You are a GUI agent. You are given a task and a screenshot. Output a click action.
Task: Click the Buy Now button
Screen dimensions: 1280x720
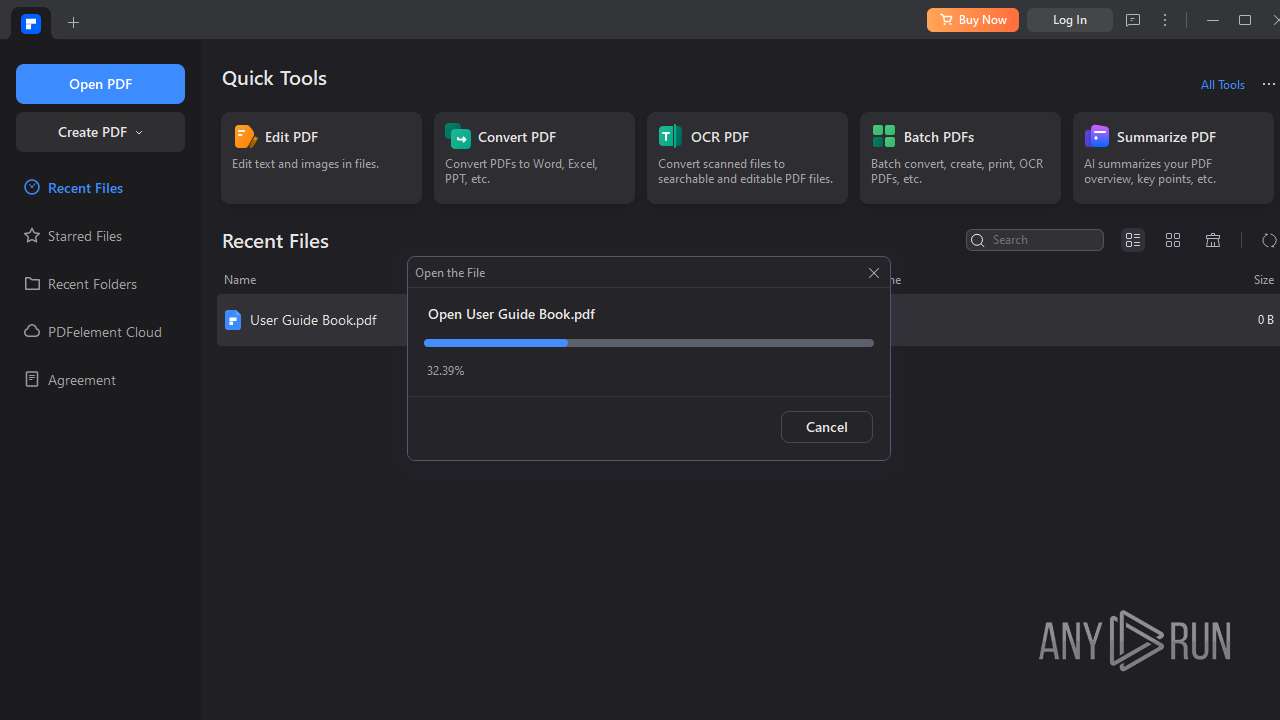click(973, 20)
